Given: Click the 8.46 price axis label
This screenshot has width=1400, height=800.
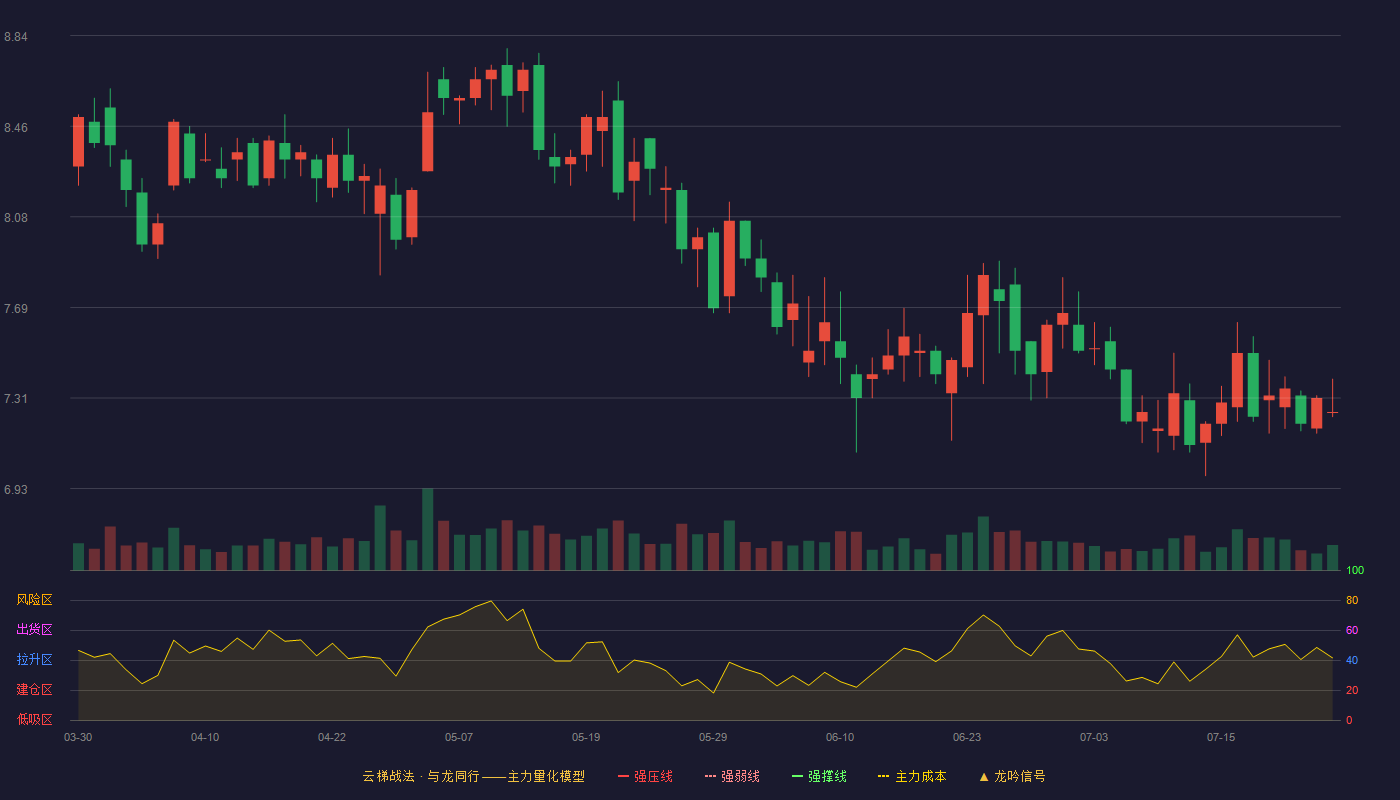Looking at the screenshot, I should (x=16, y=128).
